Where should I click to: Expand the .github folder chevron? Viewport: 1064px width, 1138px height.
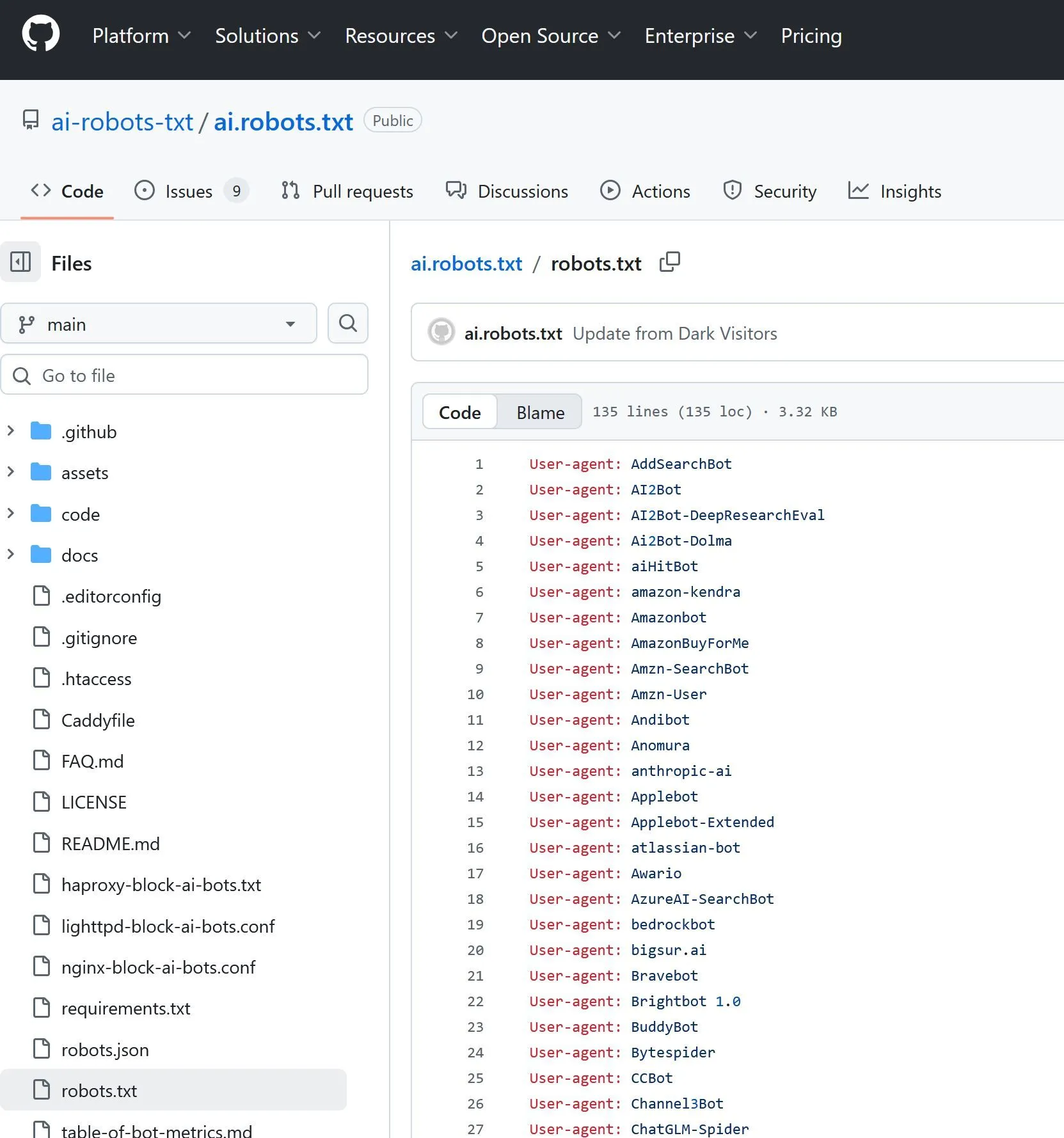pos(11,431)
